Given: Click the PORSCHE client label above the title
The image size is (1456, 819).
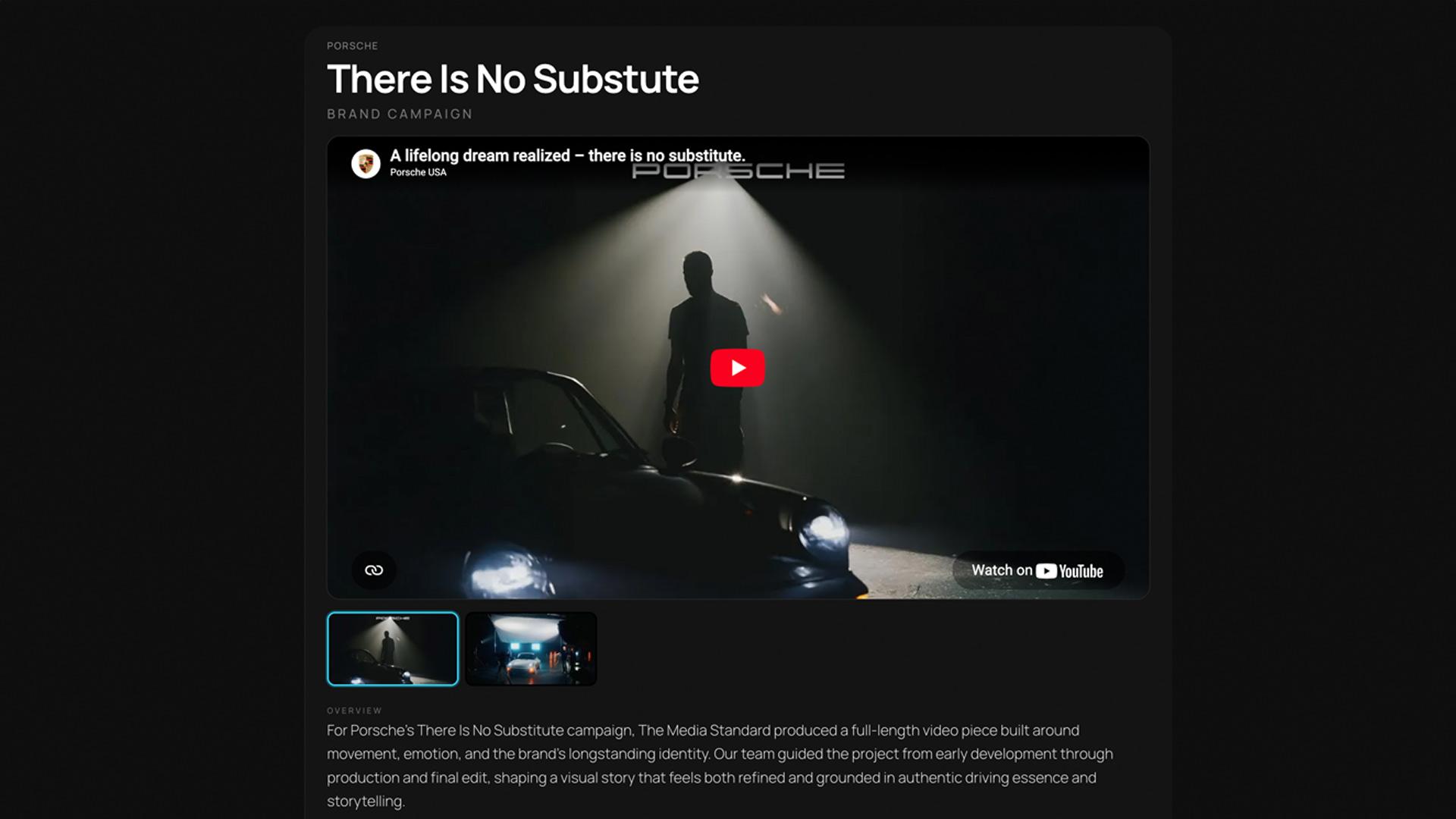Looking at the screenshot, I should tap(352, 45).
